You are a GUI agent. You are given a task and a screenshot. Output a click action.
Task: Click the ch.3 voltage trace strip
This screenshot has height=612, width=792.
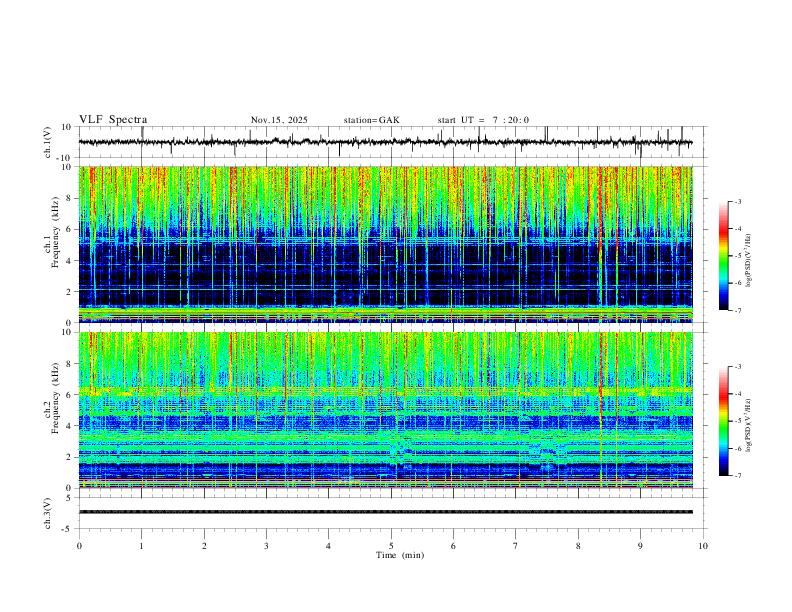click(x=385, y=512)
